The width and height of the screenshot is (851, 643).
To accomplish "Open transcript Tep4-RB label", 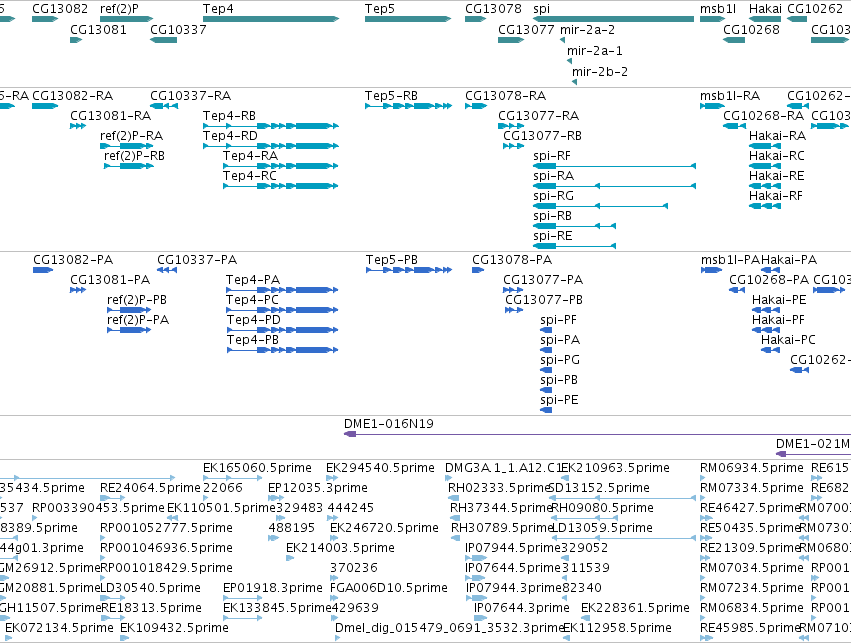I will pyautogui.click(x=229, y=116).
